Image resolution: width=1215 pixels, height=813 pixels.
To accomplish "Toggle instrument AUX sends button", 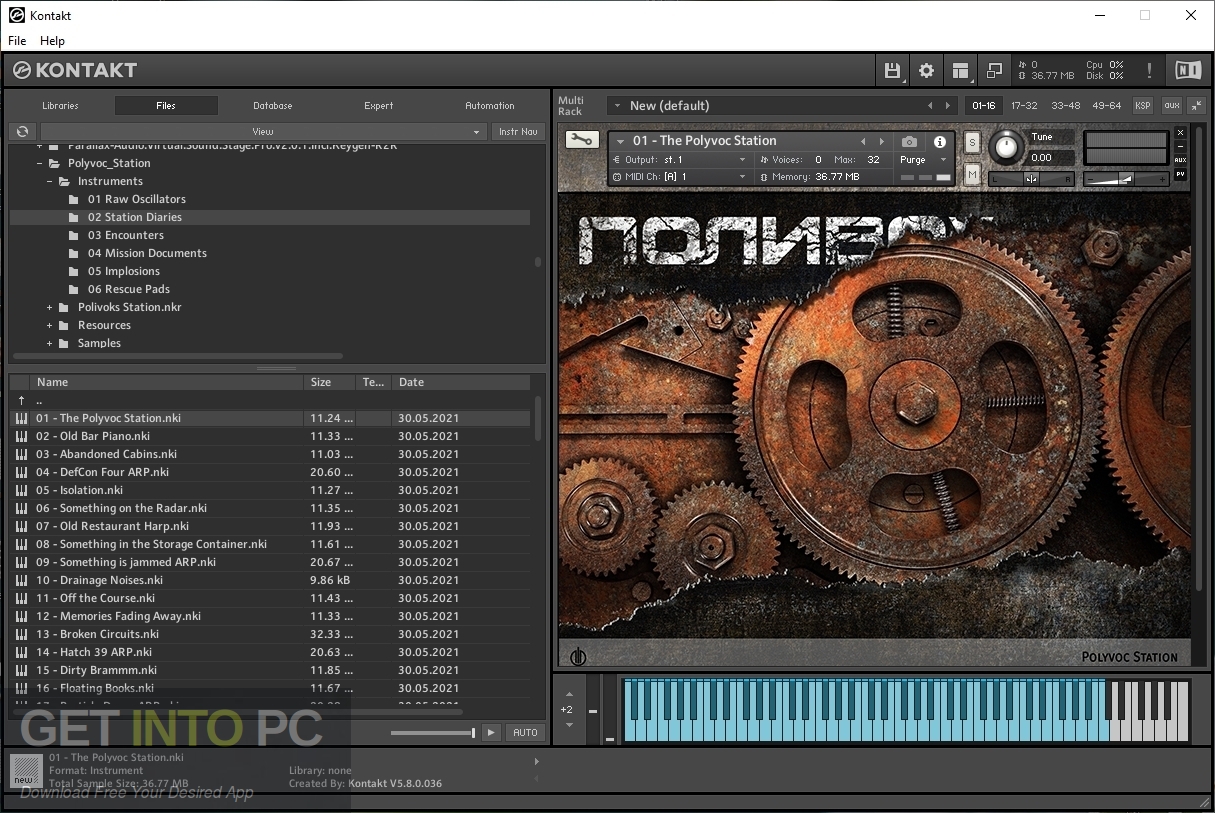I will point(1180,160).
